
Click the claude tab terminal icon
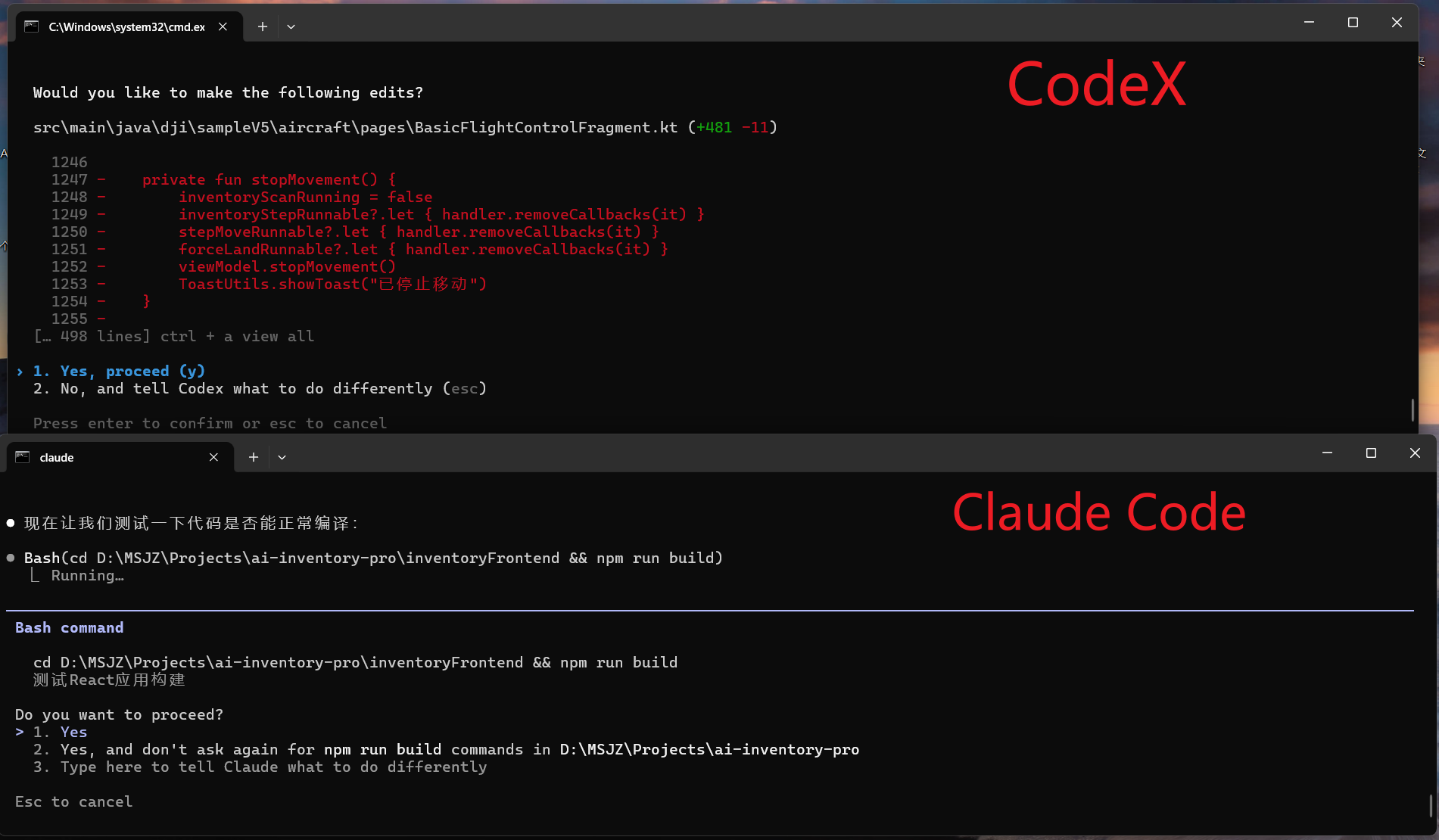point(23,457)
